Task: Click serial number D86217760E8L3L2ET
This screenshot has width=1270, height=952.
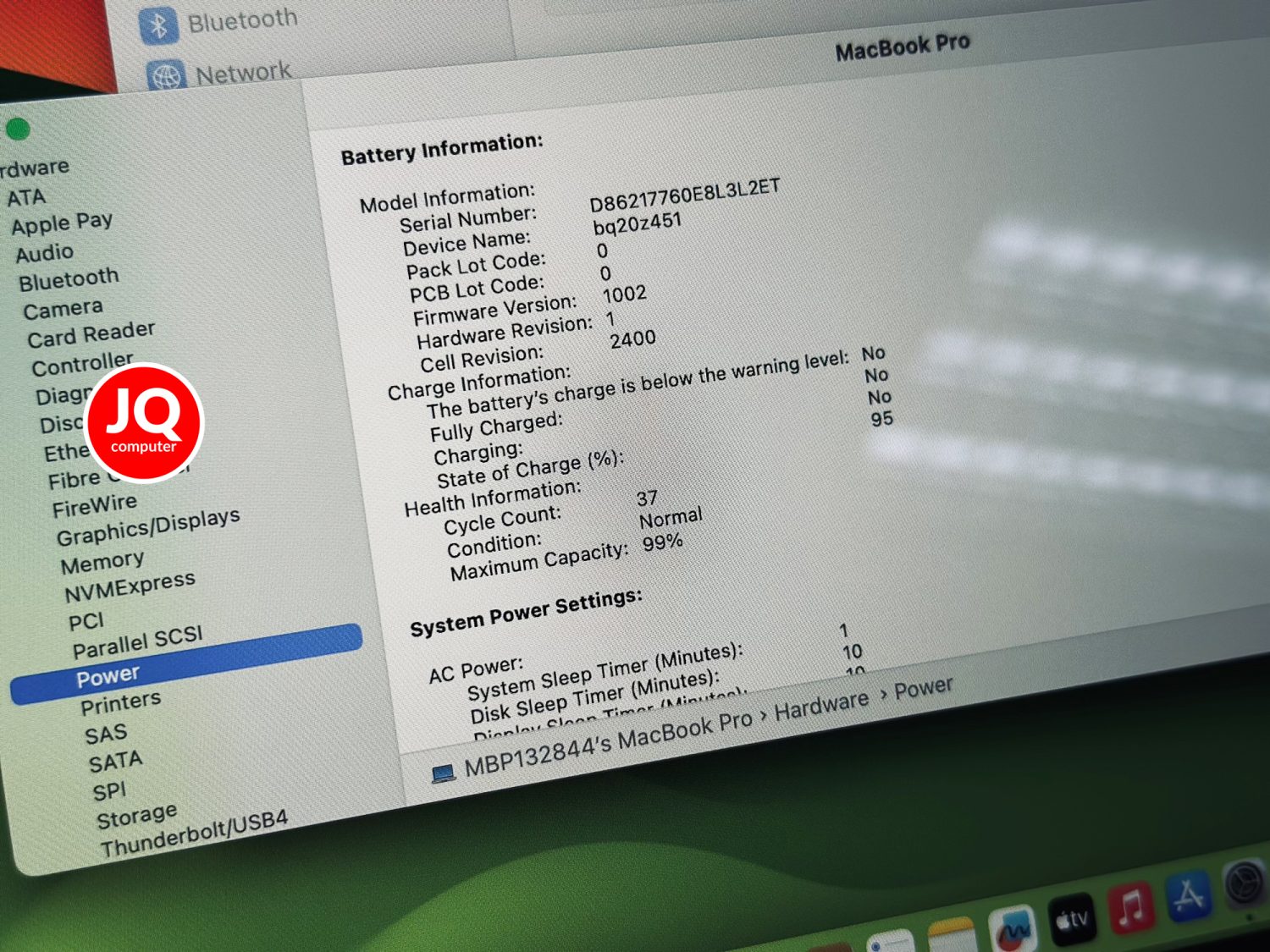Action: coord(684,195)
